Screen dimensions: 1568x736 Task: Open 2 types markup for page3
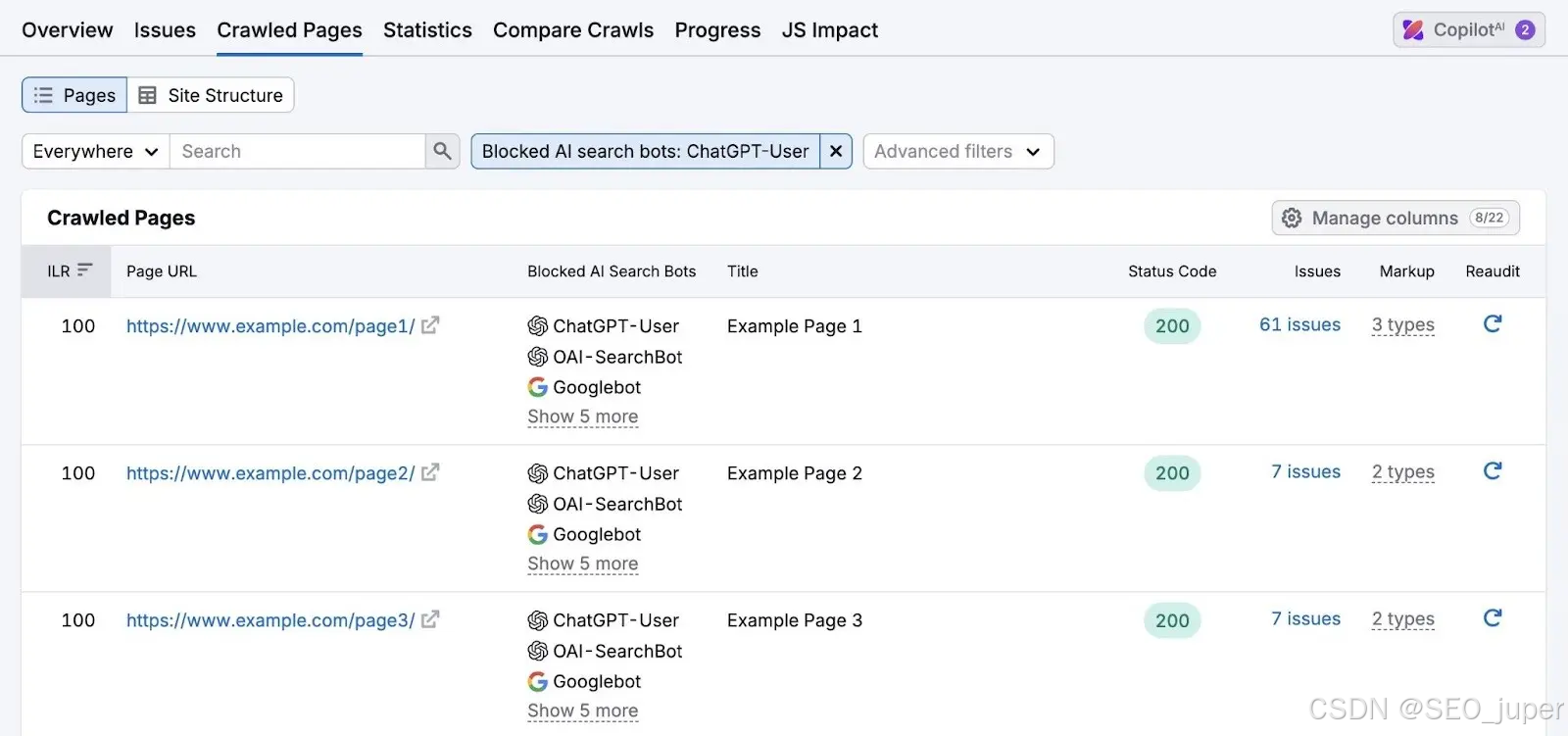(x=1403, y=619)
